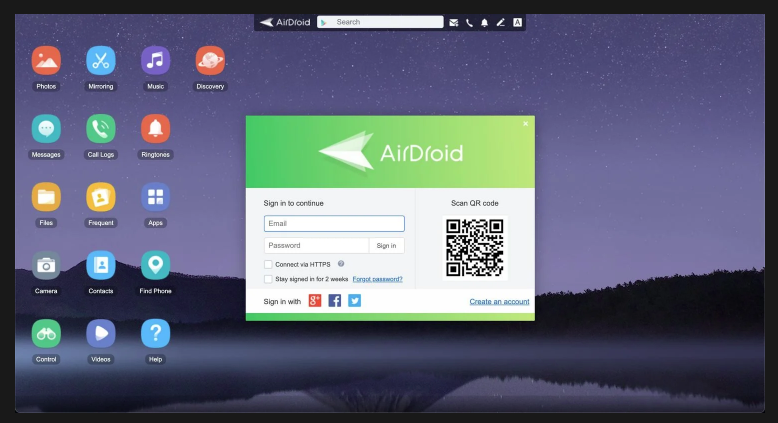Screen dimensions: 778x423
Task: Open the Music app icon
Action: 155,60
